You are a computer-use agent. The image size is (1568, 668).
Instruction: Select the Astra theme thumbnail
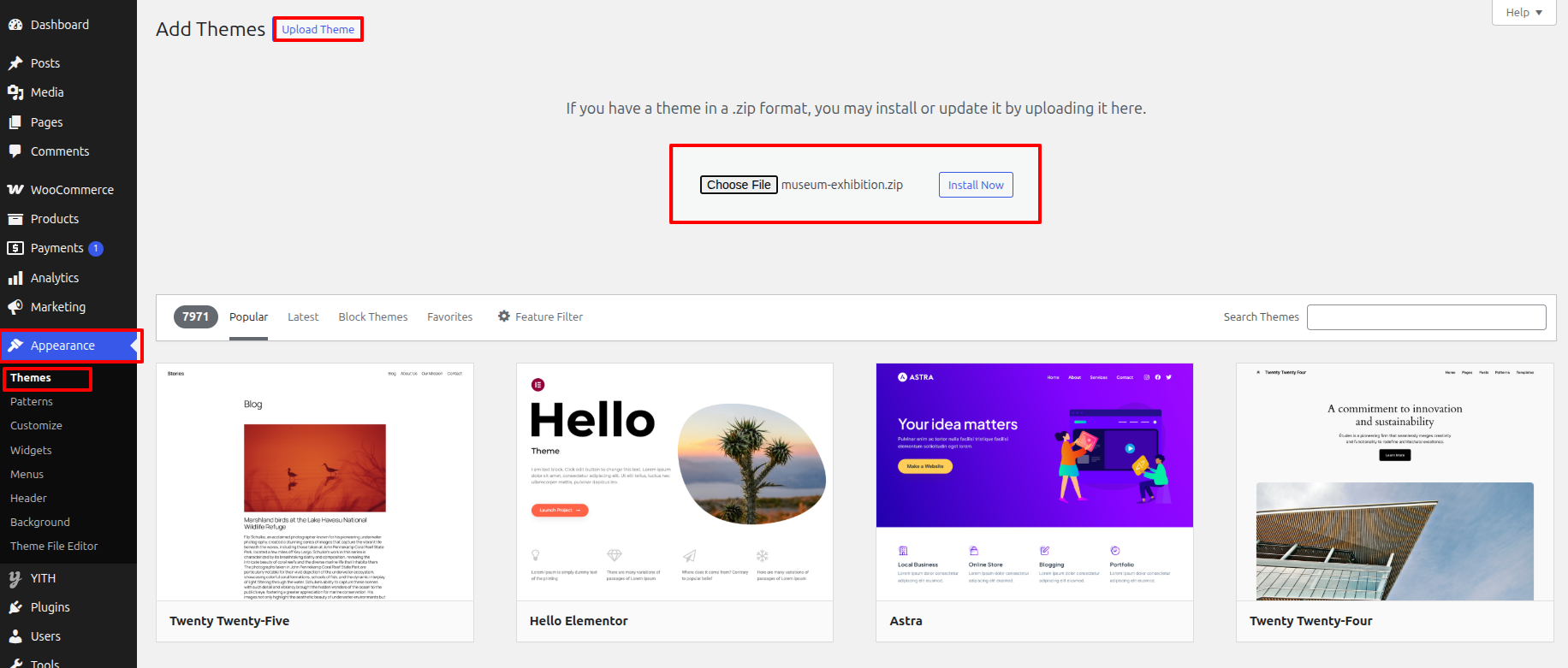1034,482
